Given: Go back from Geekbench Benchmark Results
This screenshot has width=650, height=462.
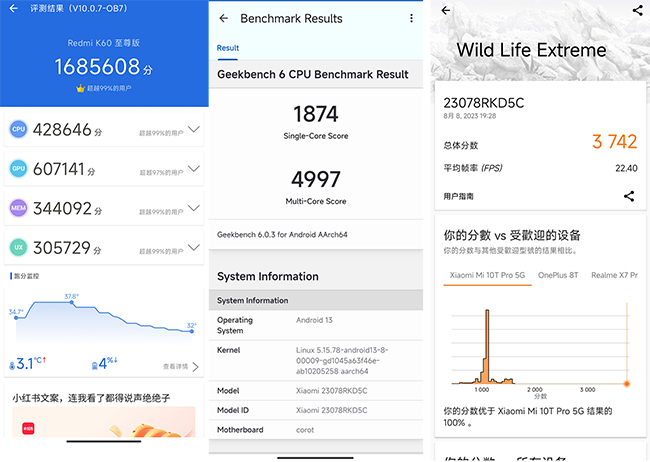Looking at the screenshot, I should (224, 18).
